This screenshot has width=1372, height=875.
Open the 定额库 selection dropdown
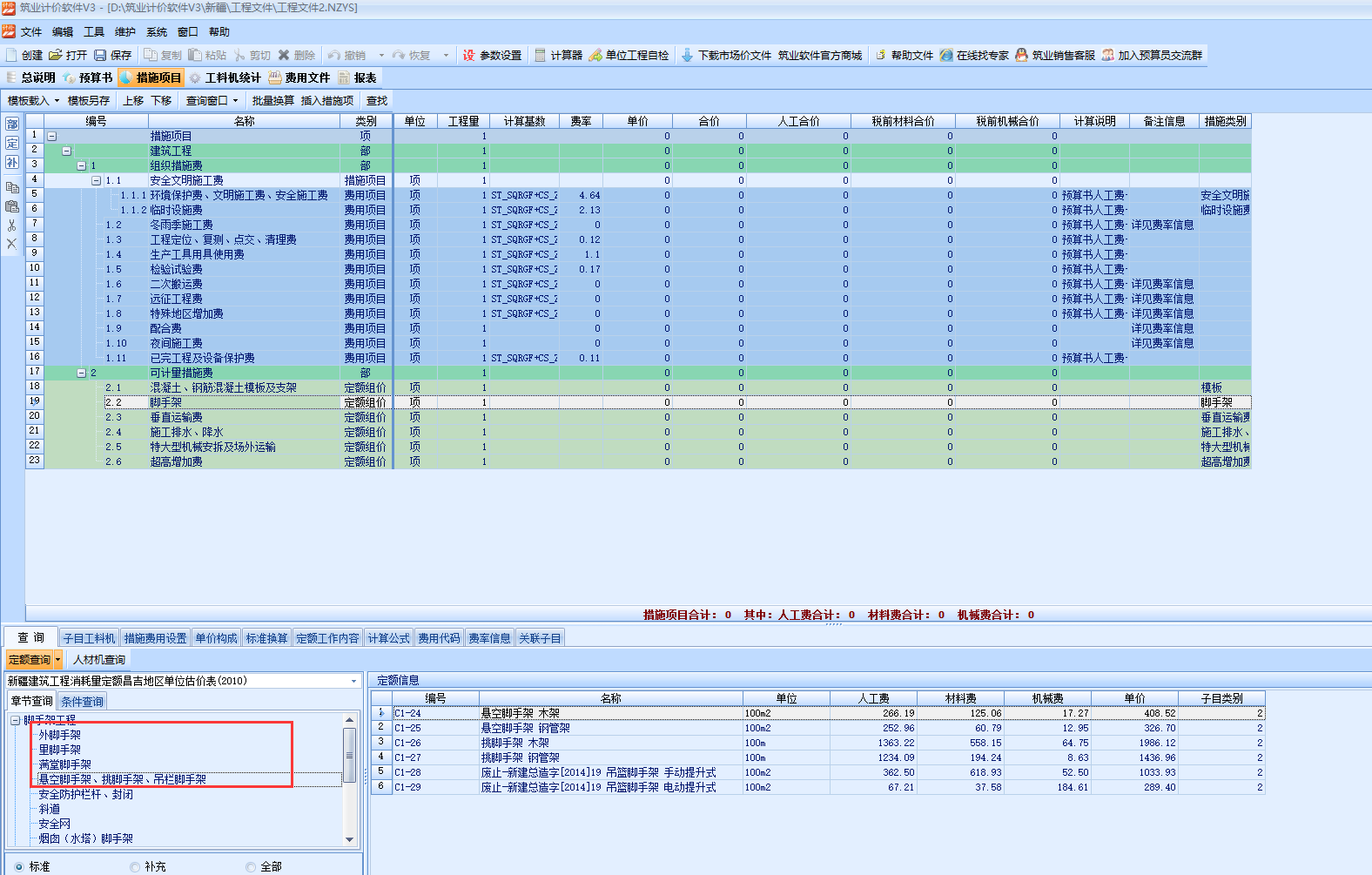click(353, 681)
